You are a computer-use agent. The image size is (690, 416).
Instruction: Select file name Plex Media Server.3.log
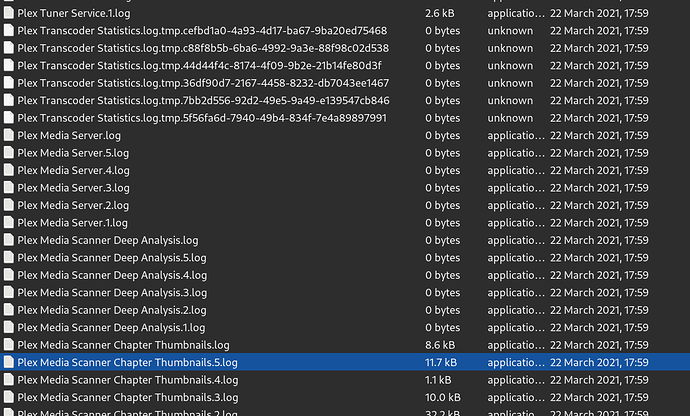tap(74, 188)
